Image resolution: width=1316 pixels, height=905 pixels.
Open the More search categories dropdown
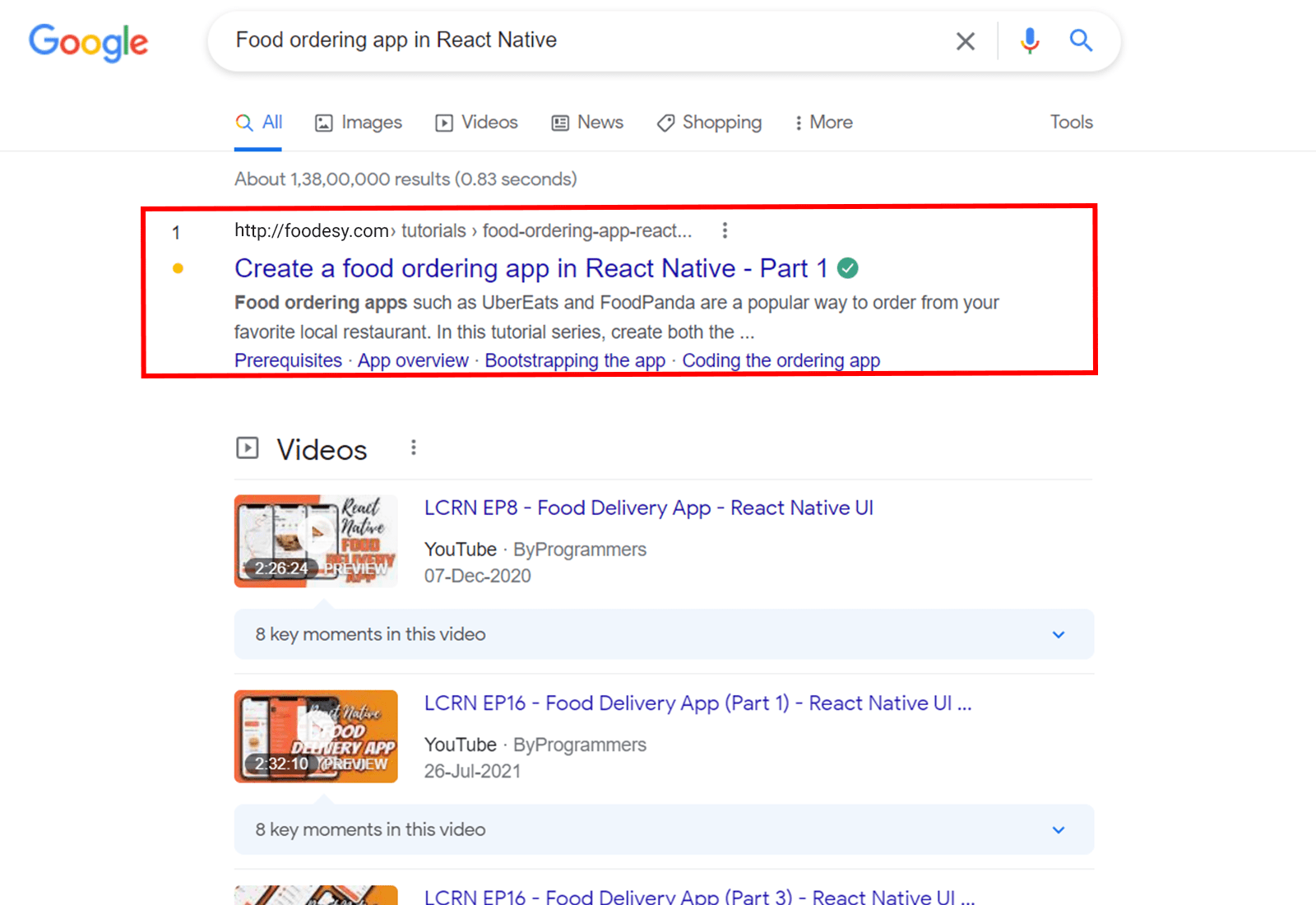click(822, 122)
